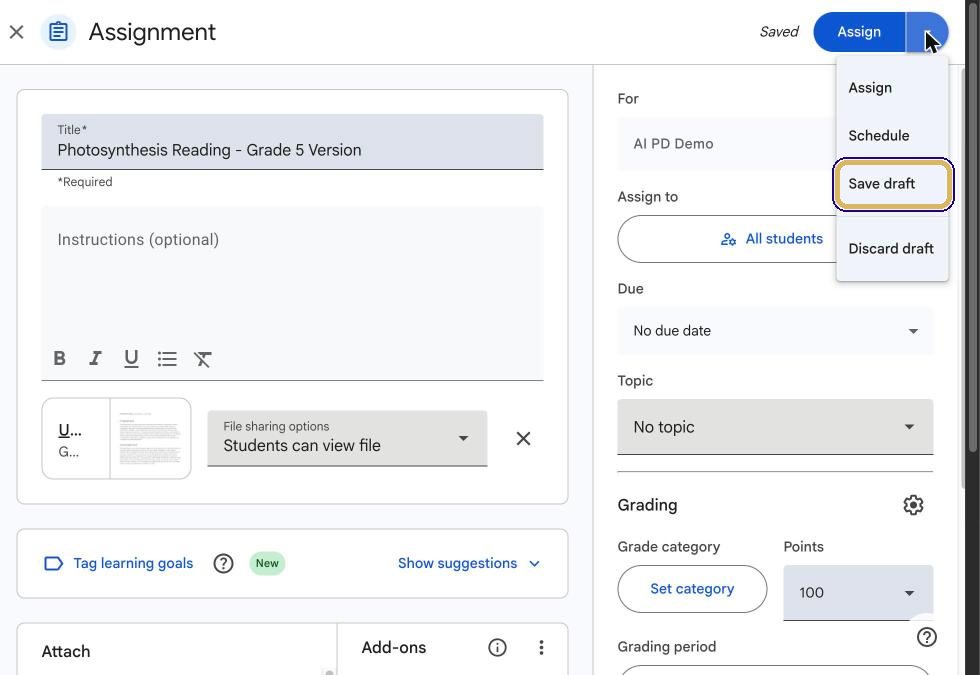This screenshot has height=675, width=980.
Task: Click the attached file name link U...
Action: click(69, 430)
